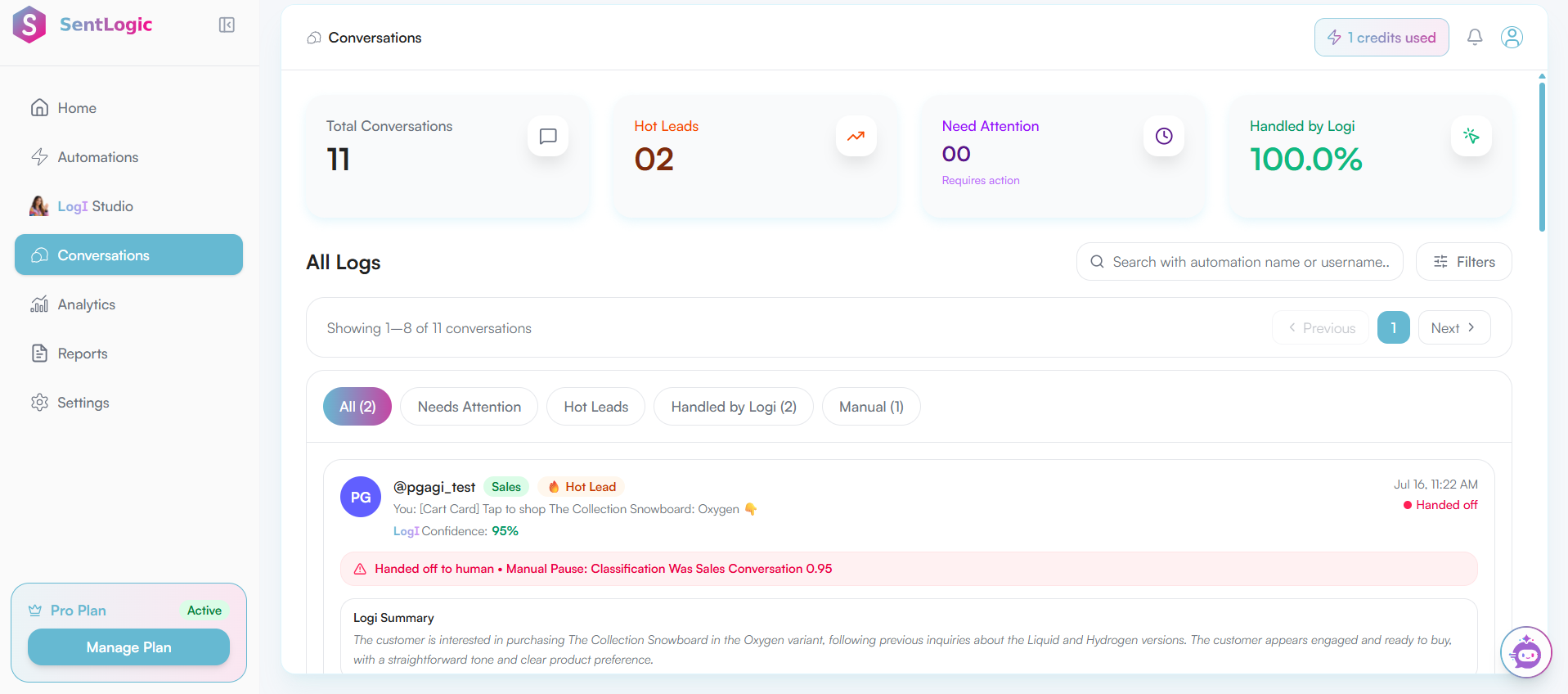Click the Manage Plan button
1568x694 pixels.
point(128,647)
